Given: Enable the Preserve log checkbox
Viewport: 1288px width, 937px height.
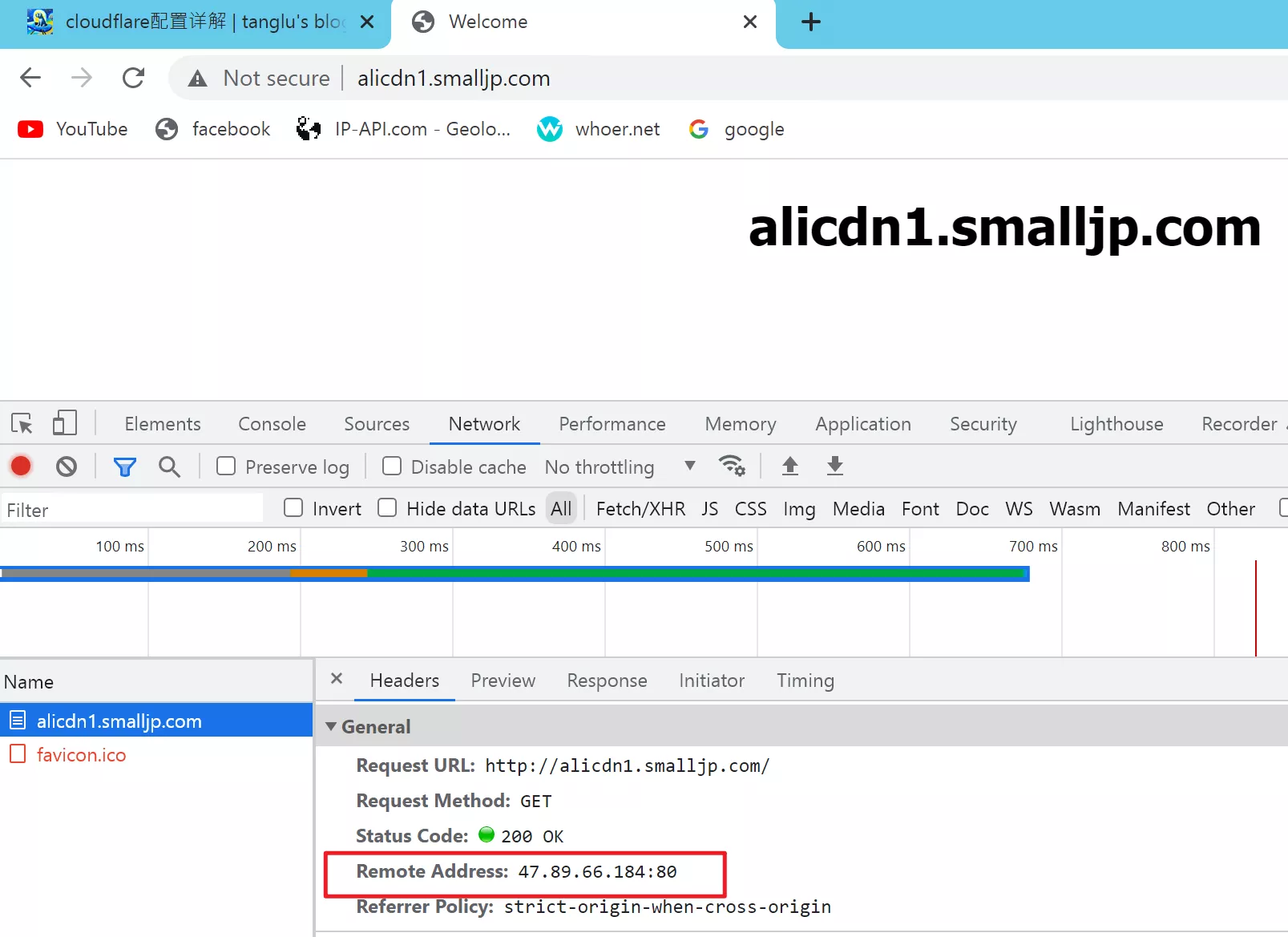Looking at the screenshot, I should point(226,466).
